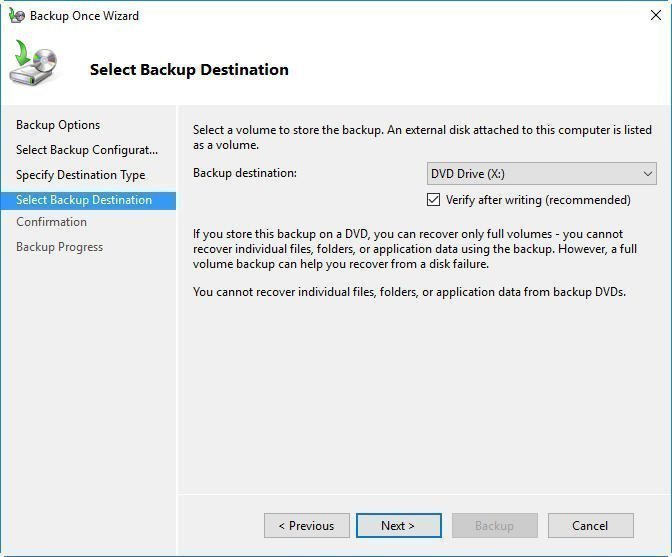The image size is (672, 557).
Task: Click the 'You cannot recover individual files' note
Action: pyautogui.click(x=409, y=292)
